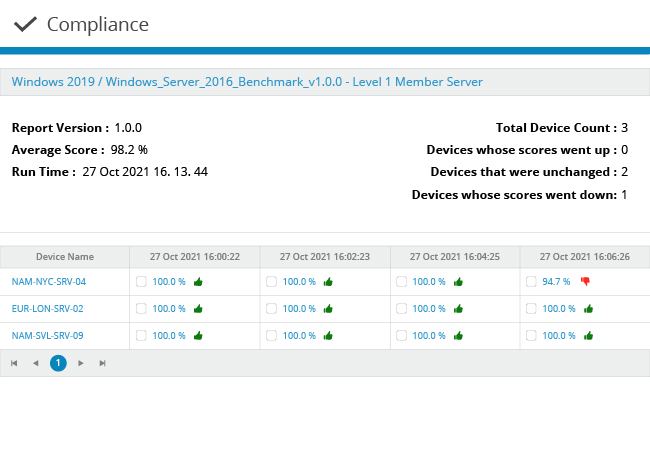The height and width of the screenshot is (457, 650).
Task: Click the Device Name column header
Action: click(x=65, y=257)
